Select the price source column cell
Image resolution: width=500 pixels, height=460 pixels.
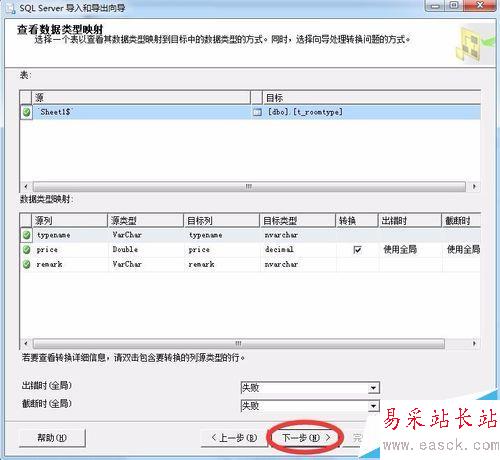(x=70, y=250)
